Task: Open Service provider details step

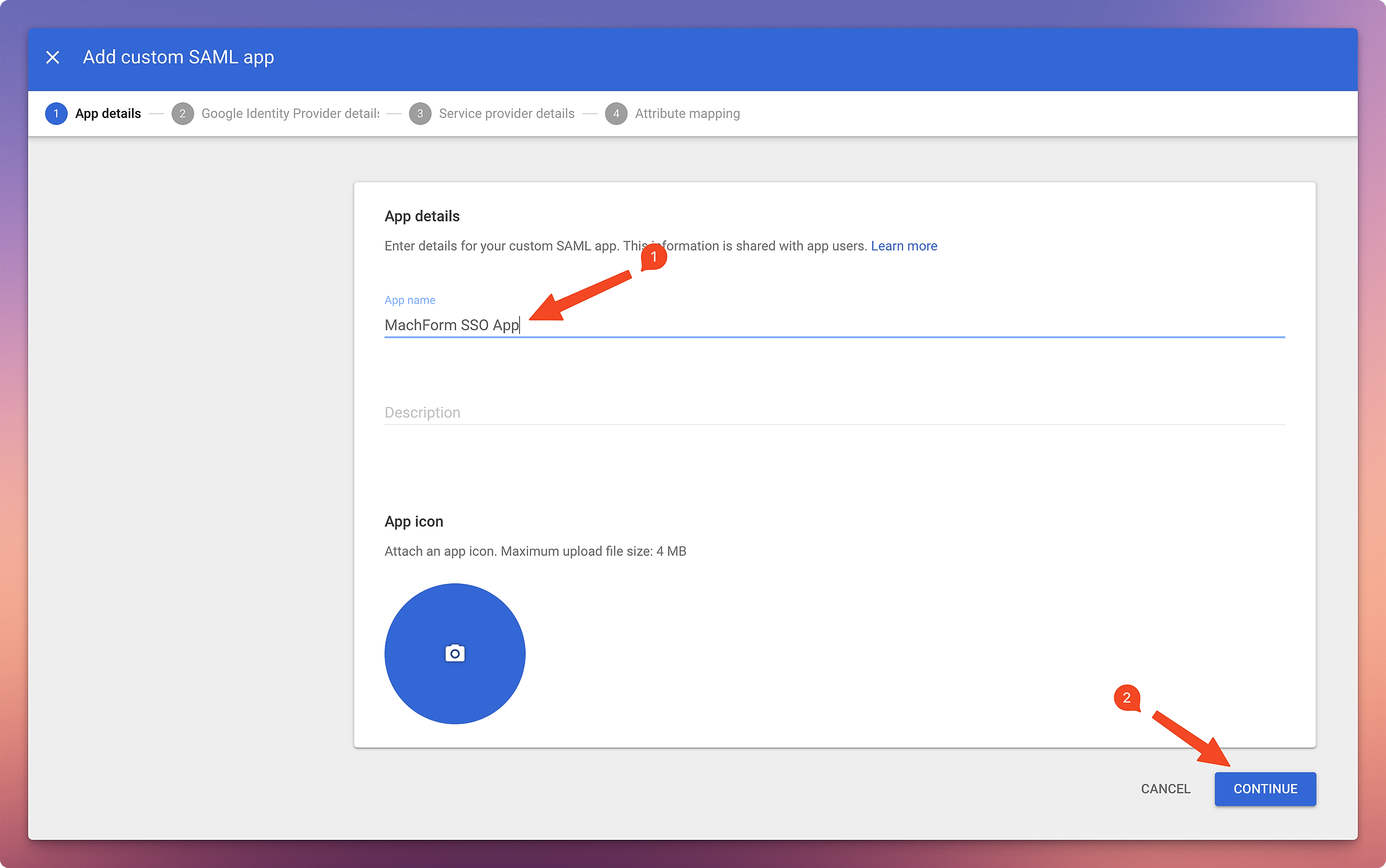Action: pos(506,114)
